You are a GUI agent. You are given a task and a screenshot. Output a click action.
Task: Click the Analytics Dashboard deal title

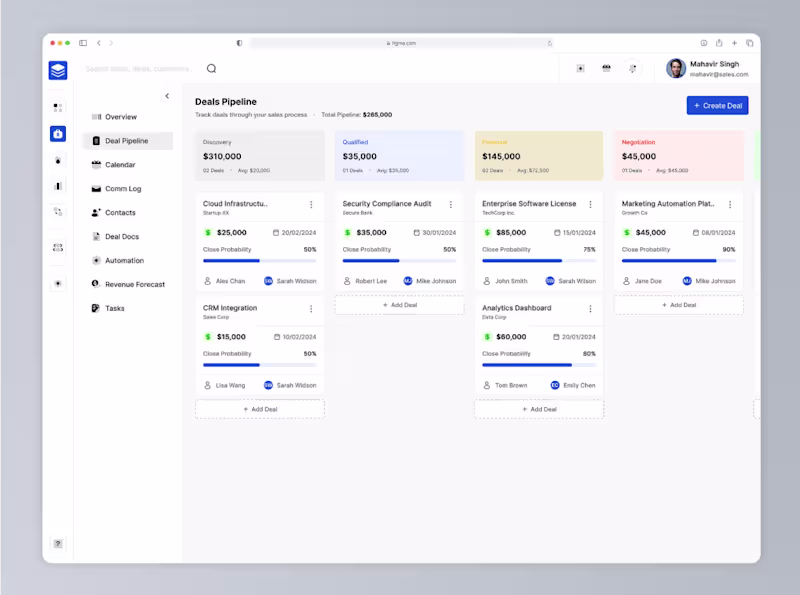(516, 308)
